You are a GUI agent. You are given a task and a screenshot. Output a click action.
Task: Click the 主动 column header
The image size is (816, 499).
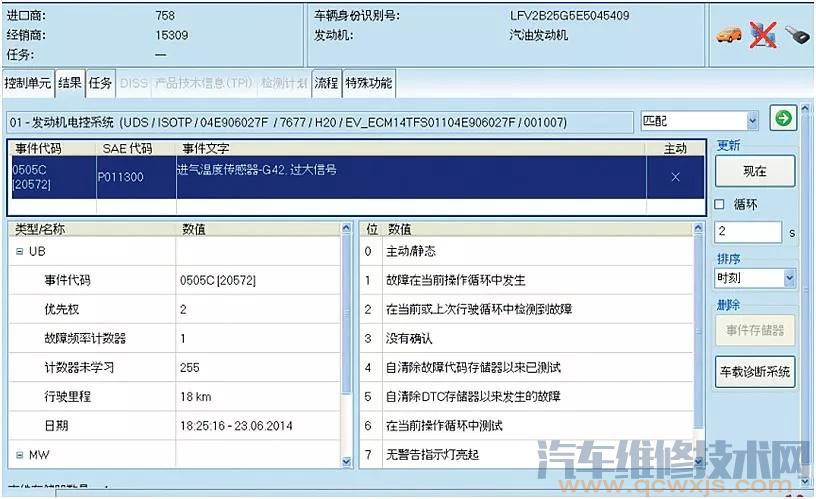tap(675, 148)
